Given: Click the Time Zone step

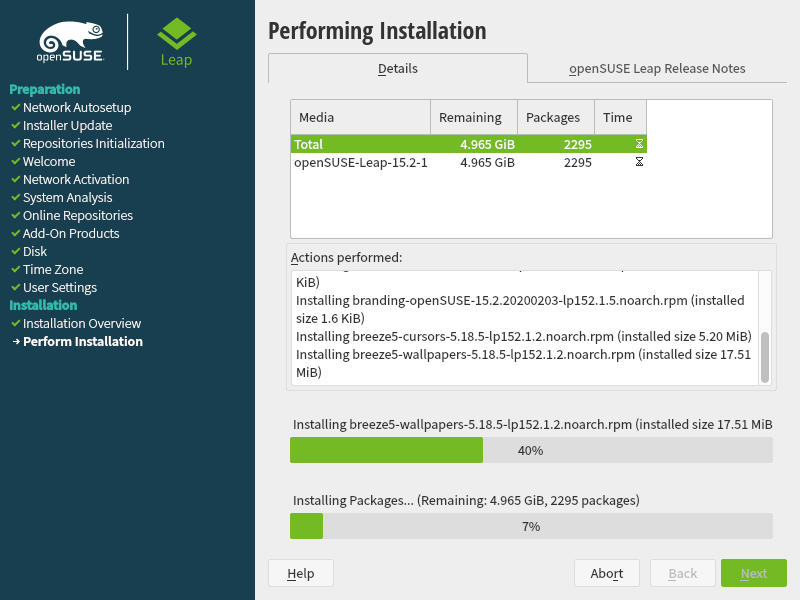Looking at the screenshot, I should [x=53, y=269].
